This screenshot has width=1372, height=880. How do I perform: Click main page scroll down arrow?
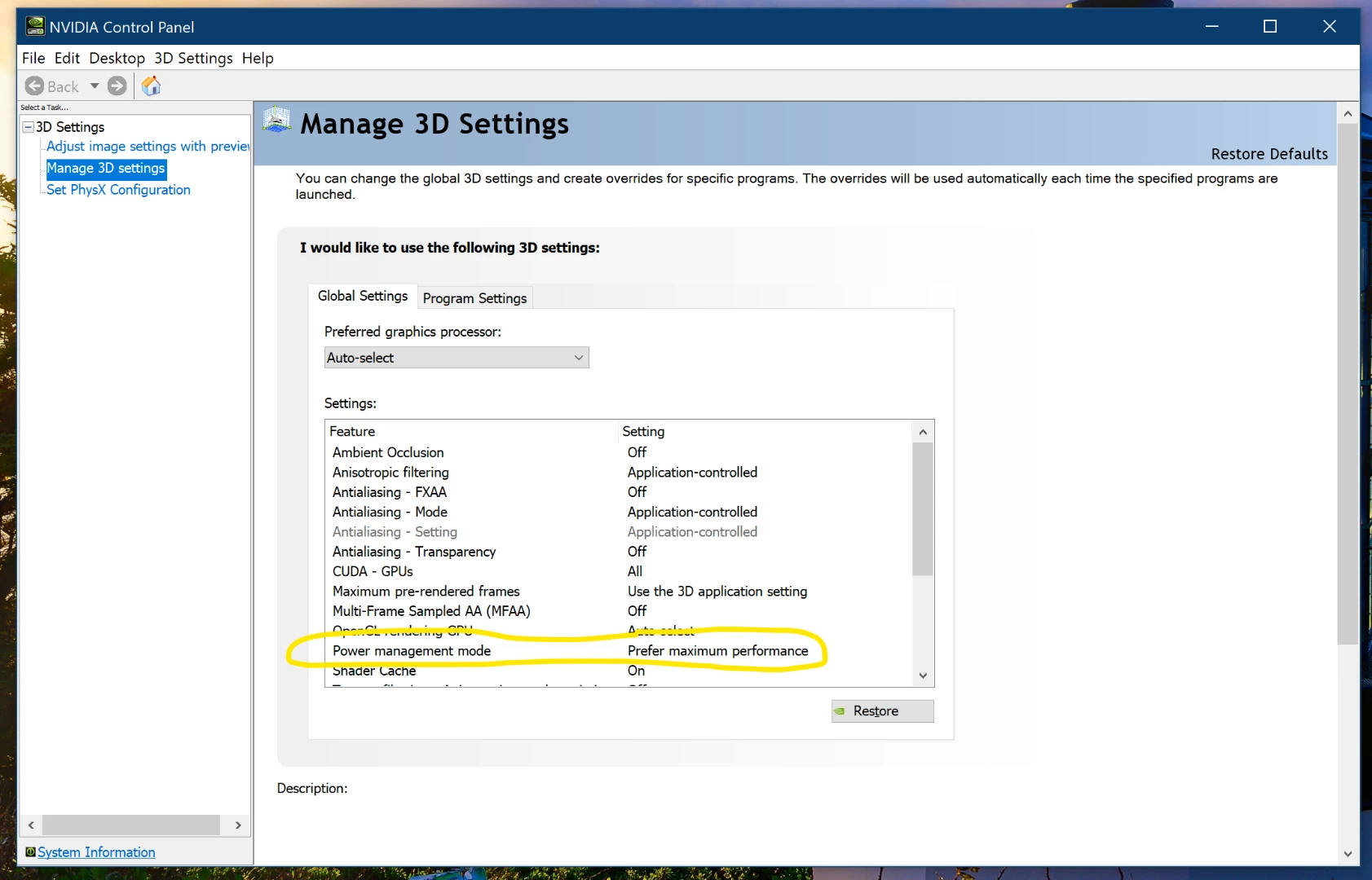[x=1348, y=854]
